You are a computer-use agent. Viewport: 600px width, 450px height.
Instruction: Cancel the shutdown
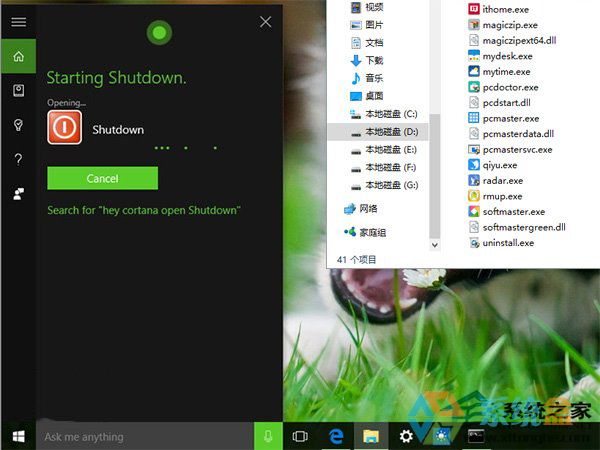point(103,178)
